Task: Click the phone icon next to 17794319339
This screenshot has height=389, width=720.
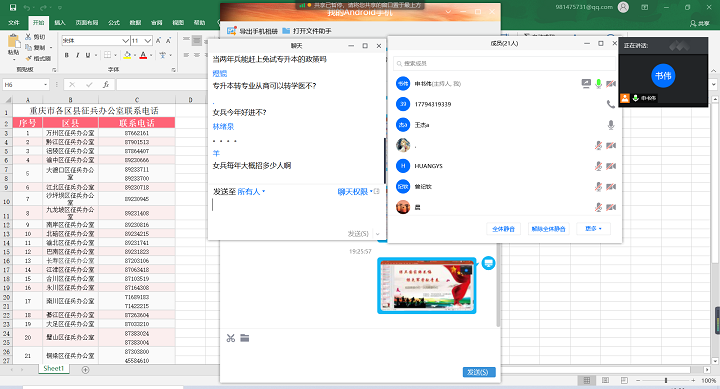Action: point(610,104)
